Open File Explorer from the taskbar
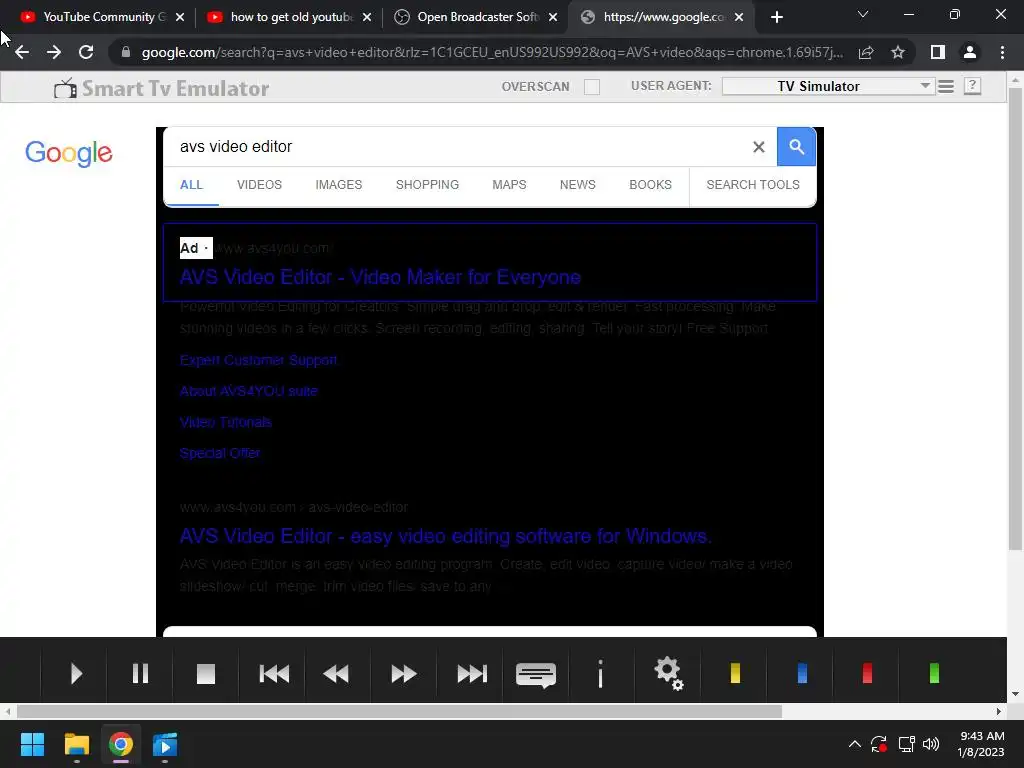This screenshot has width=1024, height=768. pyautogui.click(x=76, y=744)
